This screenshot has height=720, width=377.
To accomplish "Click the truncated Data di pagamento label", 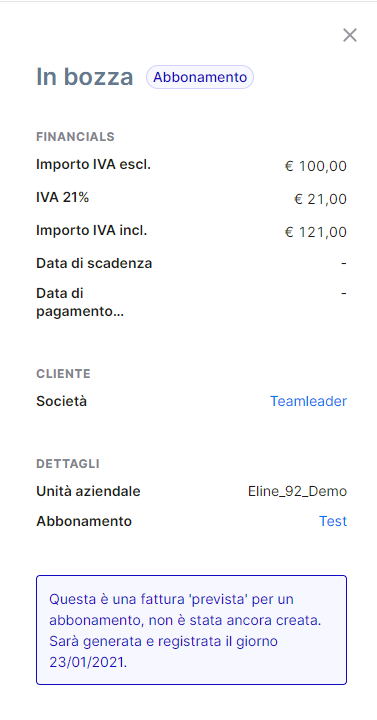I will pyautogui.click(x=80, y=302).
